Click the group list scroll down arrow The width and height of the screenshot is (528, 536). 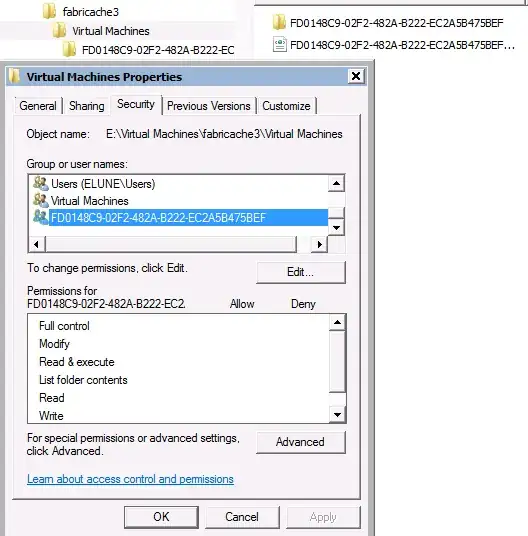pos(336,227)
